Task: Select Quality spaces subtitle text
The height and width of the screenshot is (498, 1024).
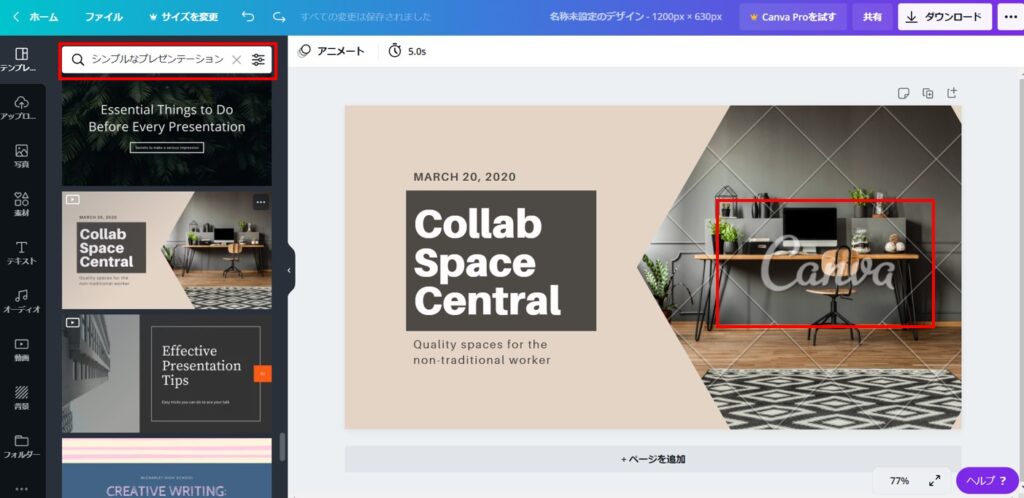Action: pos(482,352)
